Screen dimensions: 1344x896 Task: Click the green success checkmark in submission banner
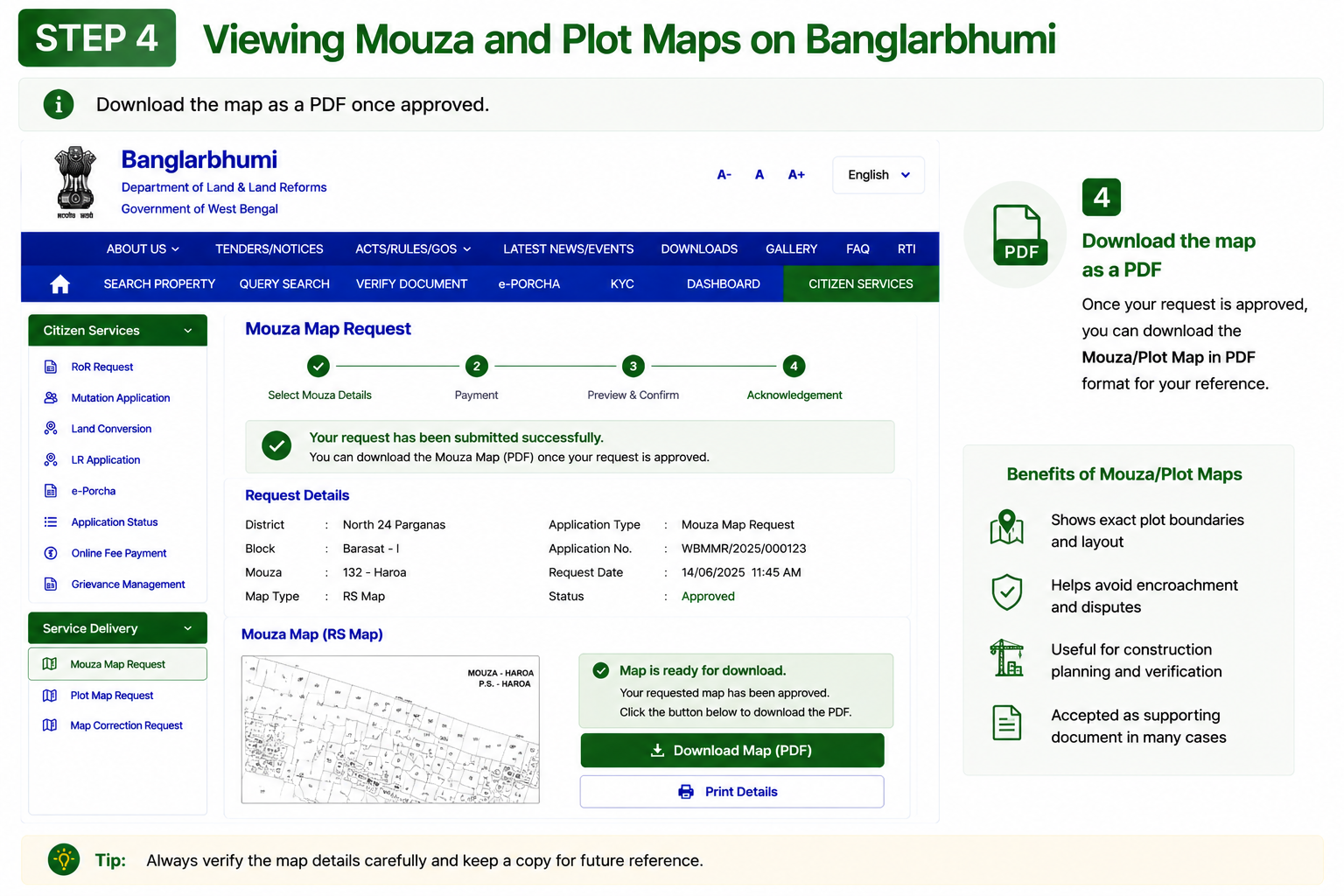pos(276,446)
